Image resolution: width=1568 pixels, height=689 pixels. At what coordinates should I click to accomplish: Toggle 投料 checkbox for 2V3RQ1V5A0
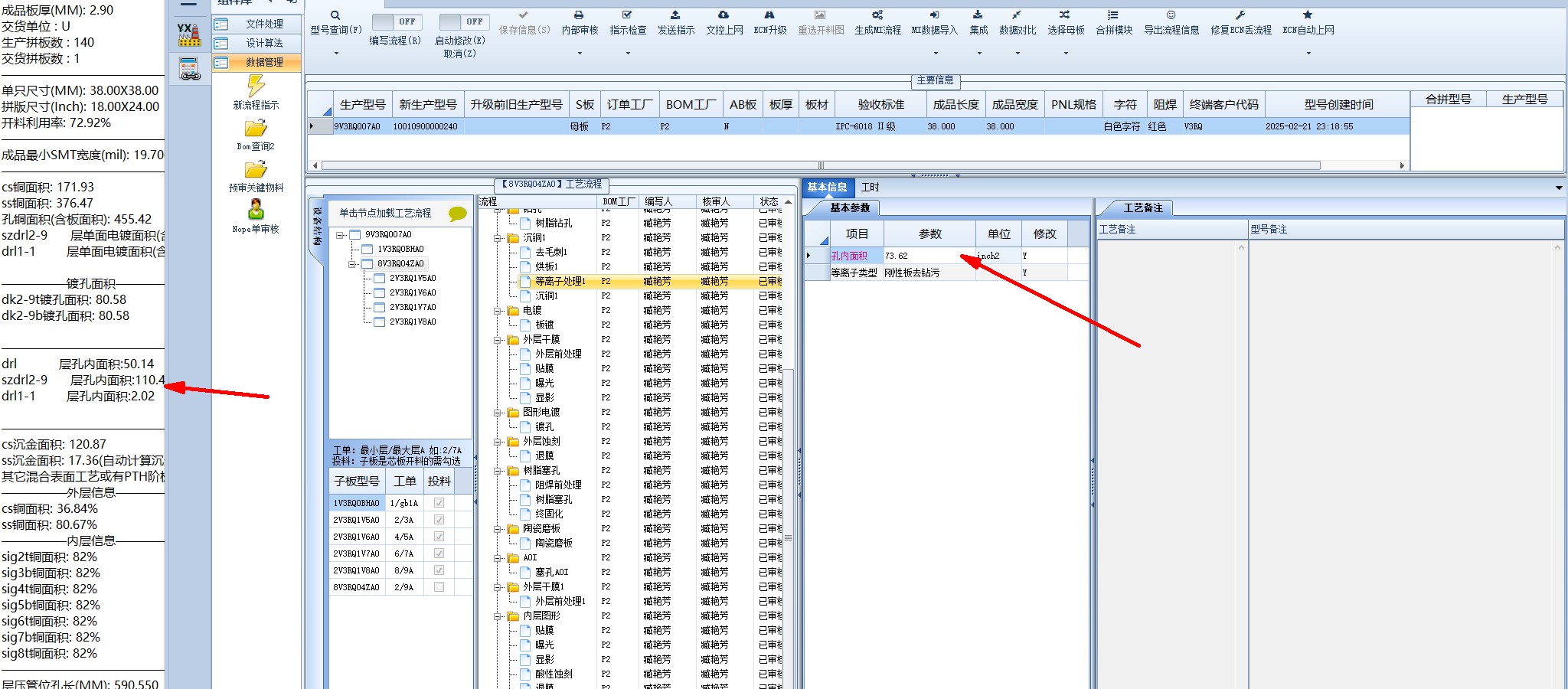pyautogui.click(x=439, y=520)
